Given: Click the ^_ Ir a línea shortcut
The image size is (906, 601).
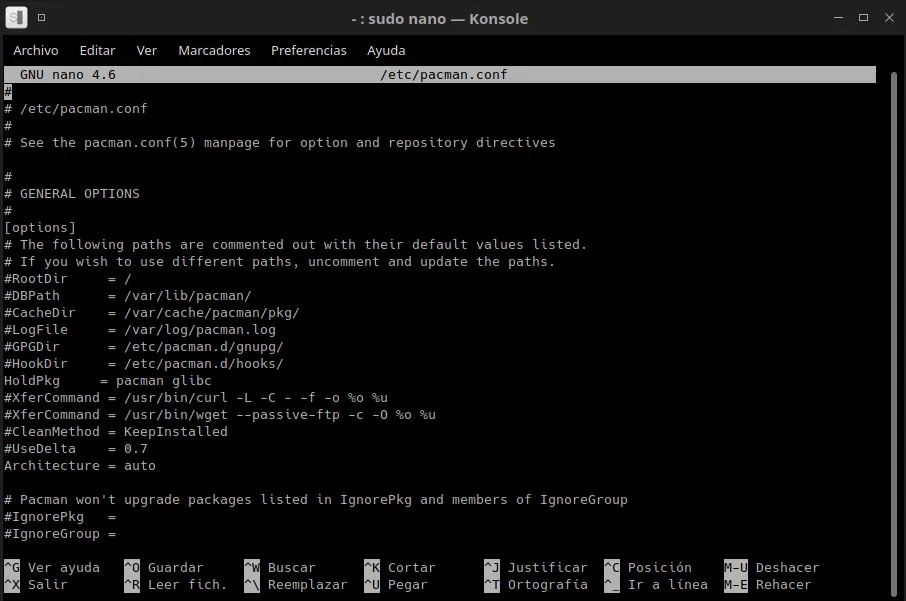Looking at the screenshot, I should [x=656, y=584].
